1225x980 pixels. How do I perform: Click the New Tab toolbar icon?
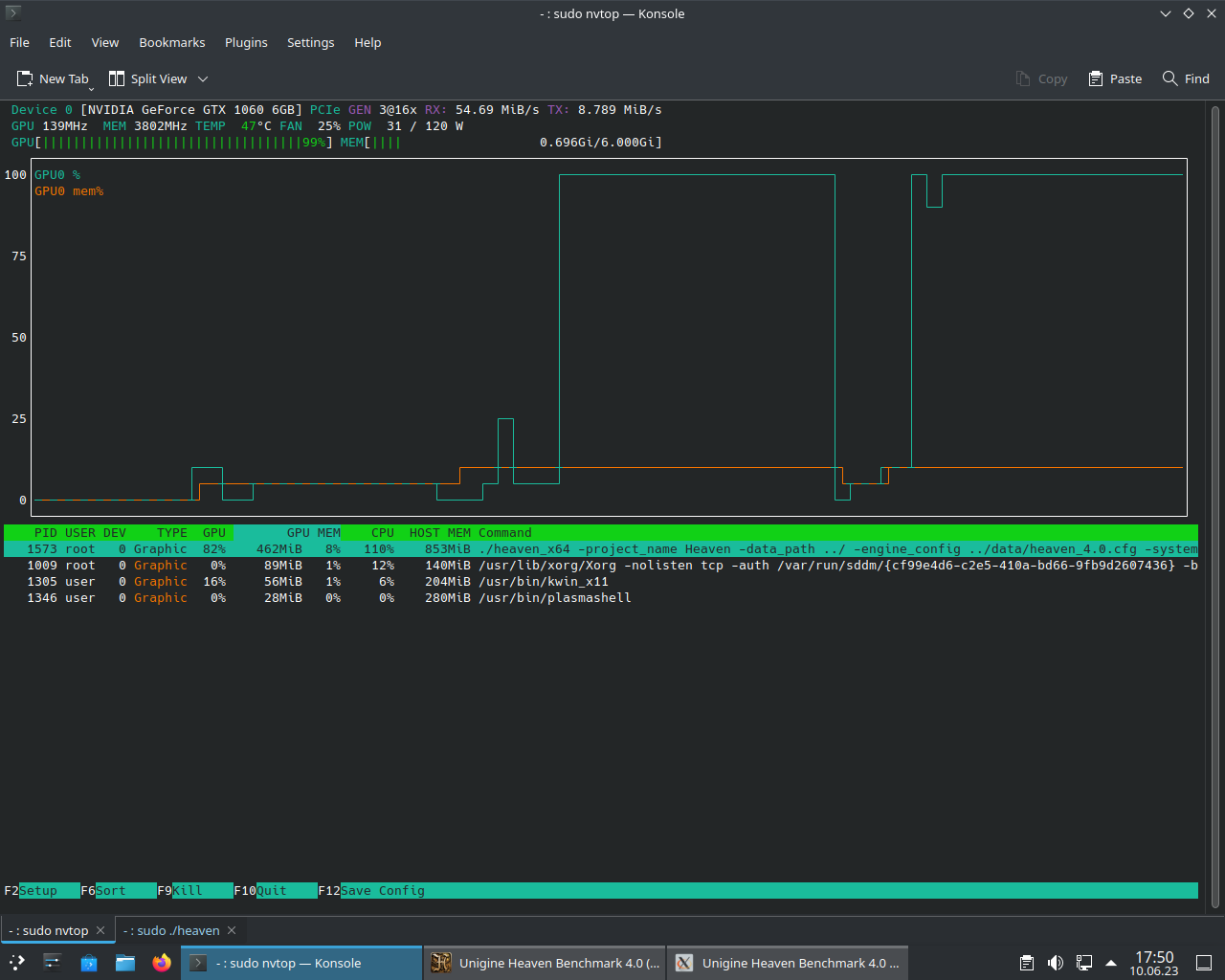25,78
